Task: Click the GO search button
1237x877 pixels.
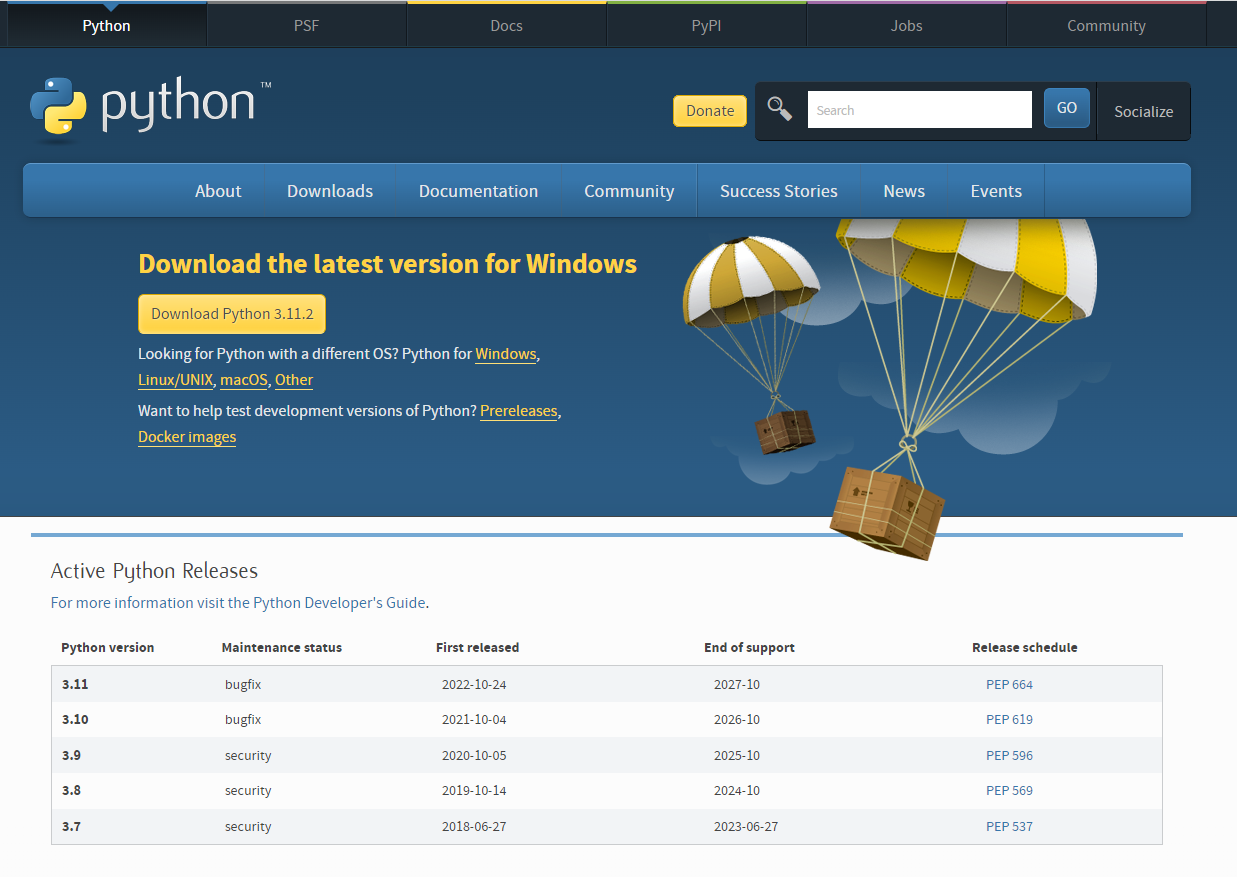Action: (1067, 108)
